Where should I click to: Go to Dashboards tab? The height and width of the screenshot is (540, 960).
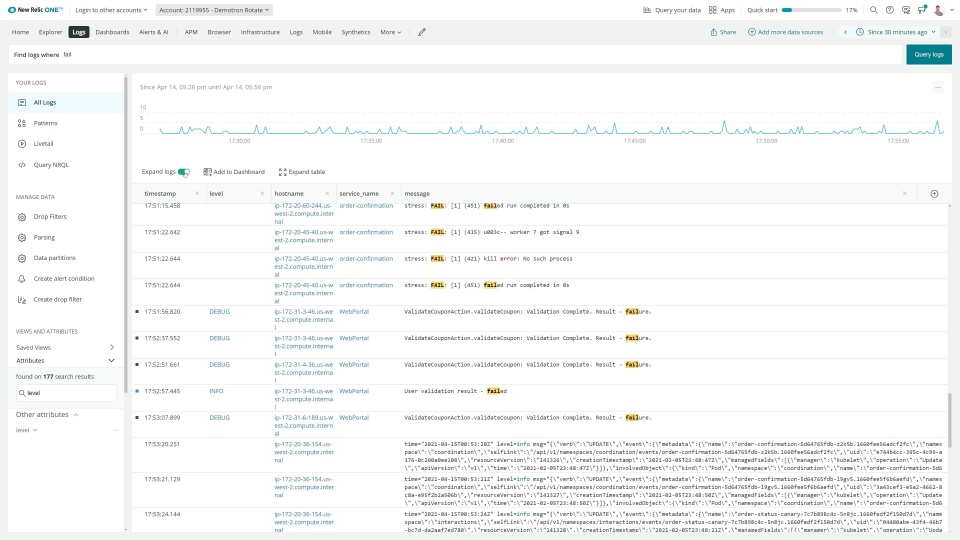[112, 32]
